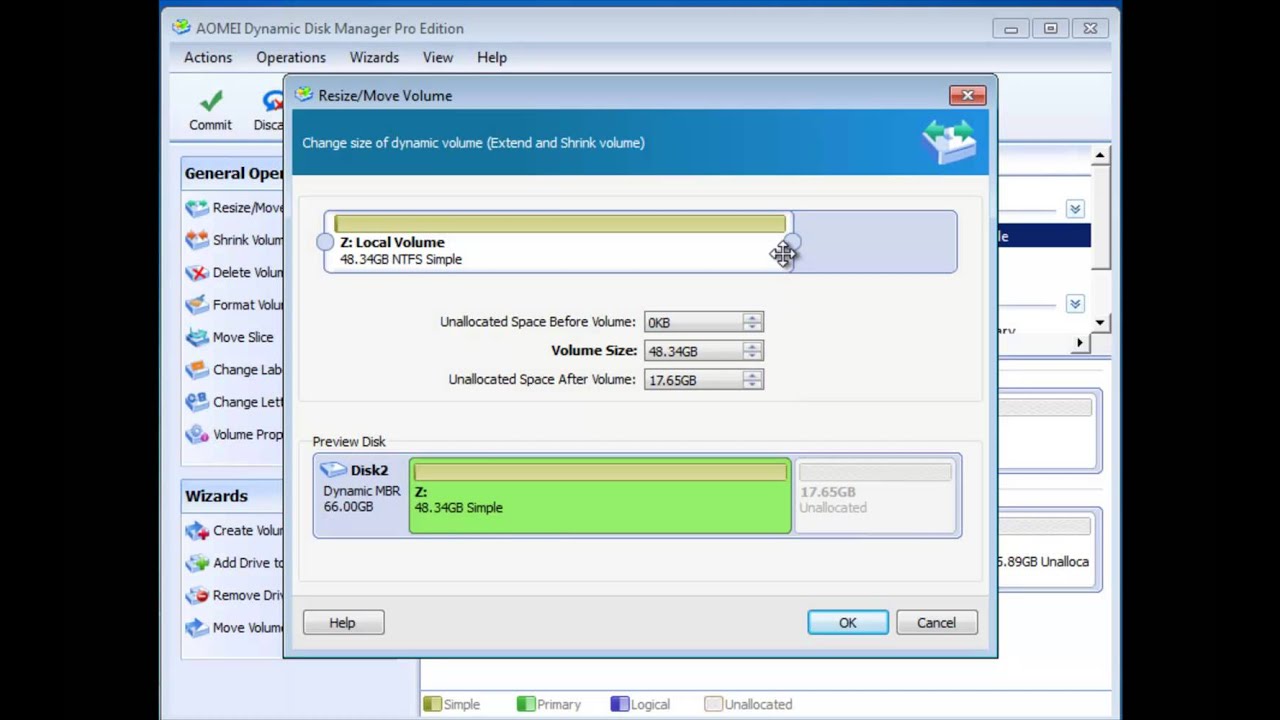
Task: Open Move Volume wizard icon
Action: [197, 628]
